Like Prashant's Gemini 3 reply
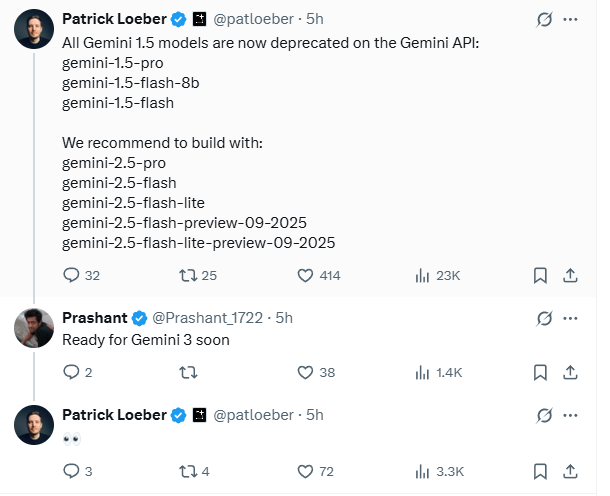 [x=305, y=372]
